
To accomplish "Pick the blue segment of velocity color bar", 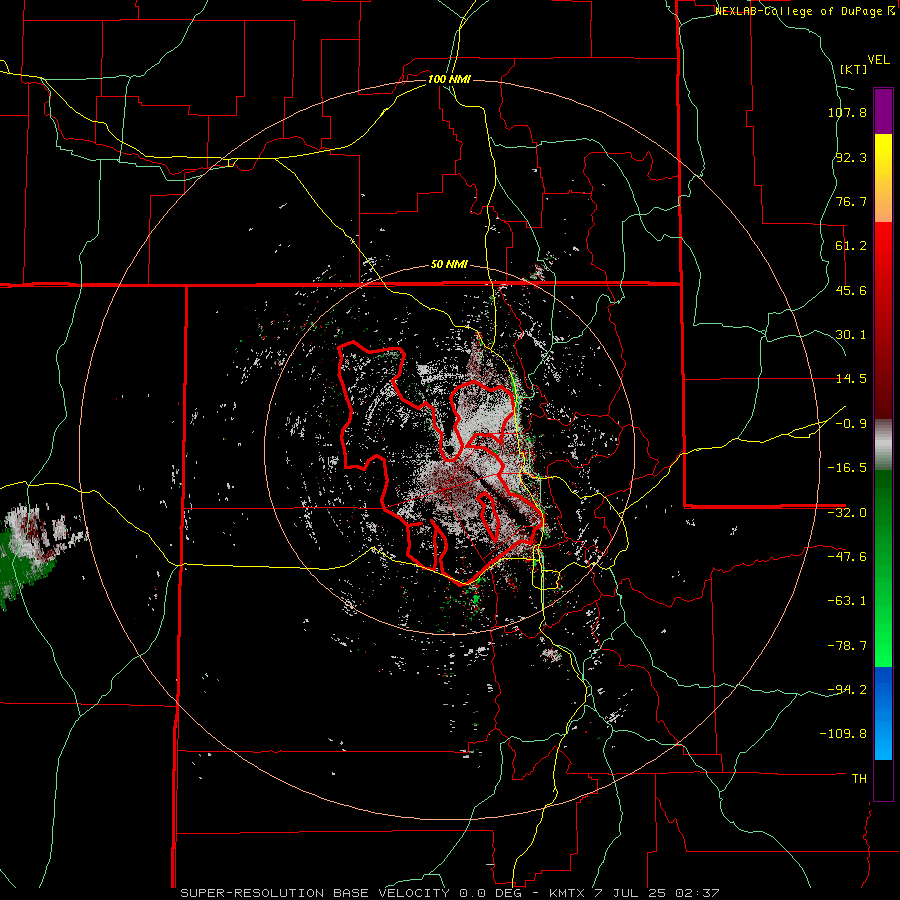I will pyautogui.click(x=883, y=713).
